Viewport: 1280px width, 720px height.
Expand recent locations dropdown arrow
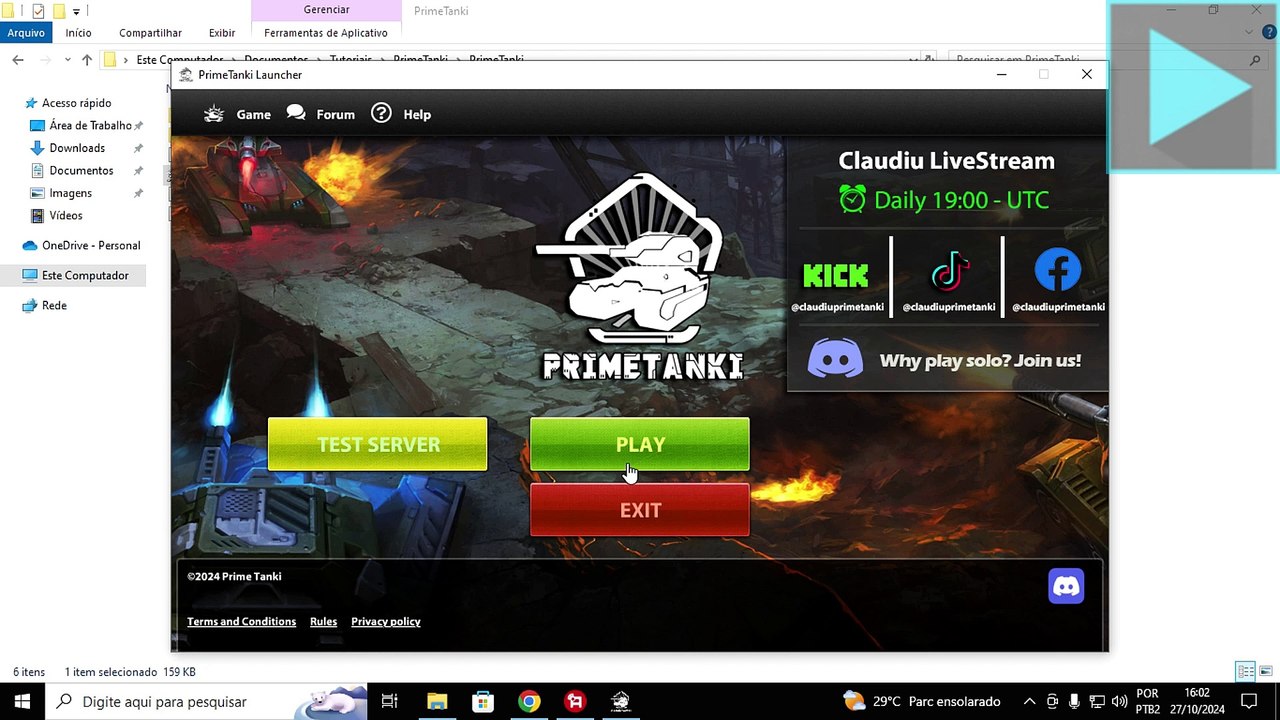[x=68, y=60]
